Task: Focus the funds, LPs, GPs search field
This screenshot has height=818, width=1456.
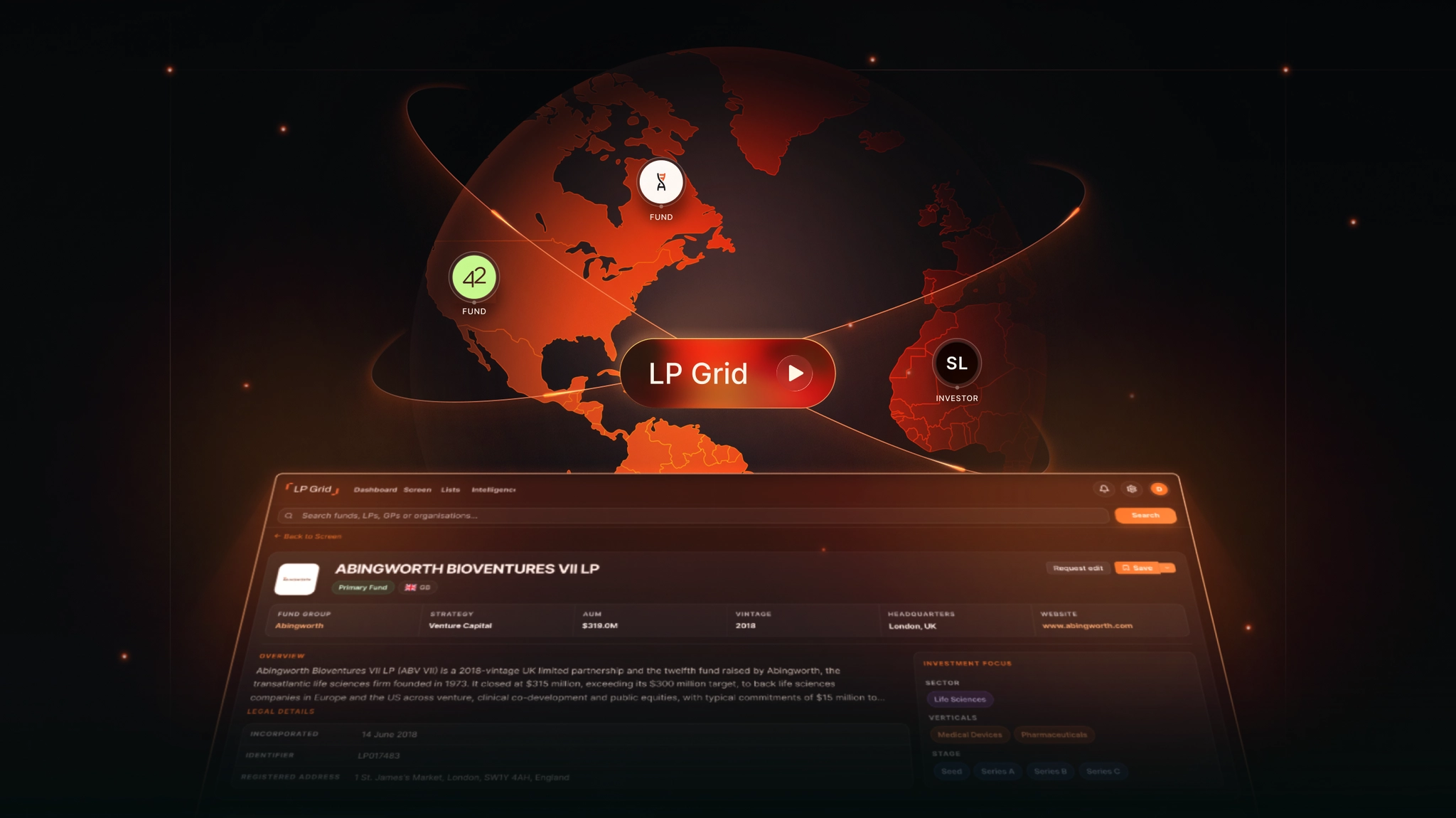Action: (694, 516)
